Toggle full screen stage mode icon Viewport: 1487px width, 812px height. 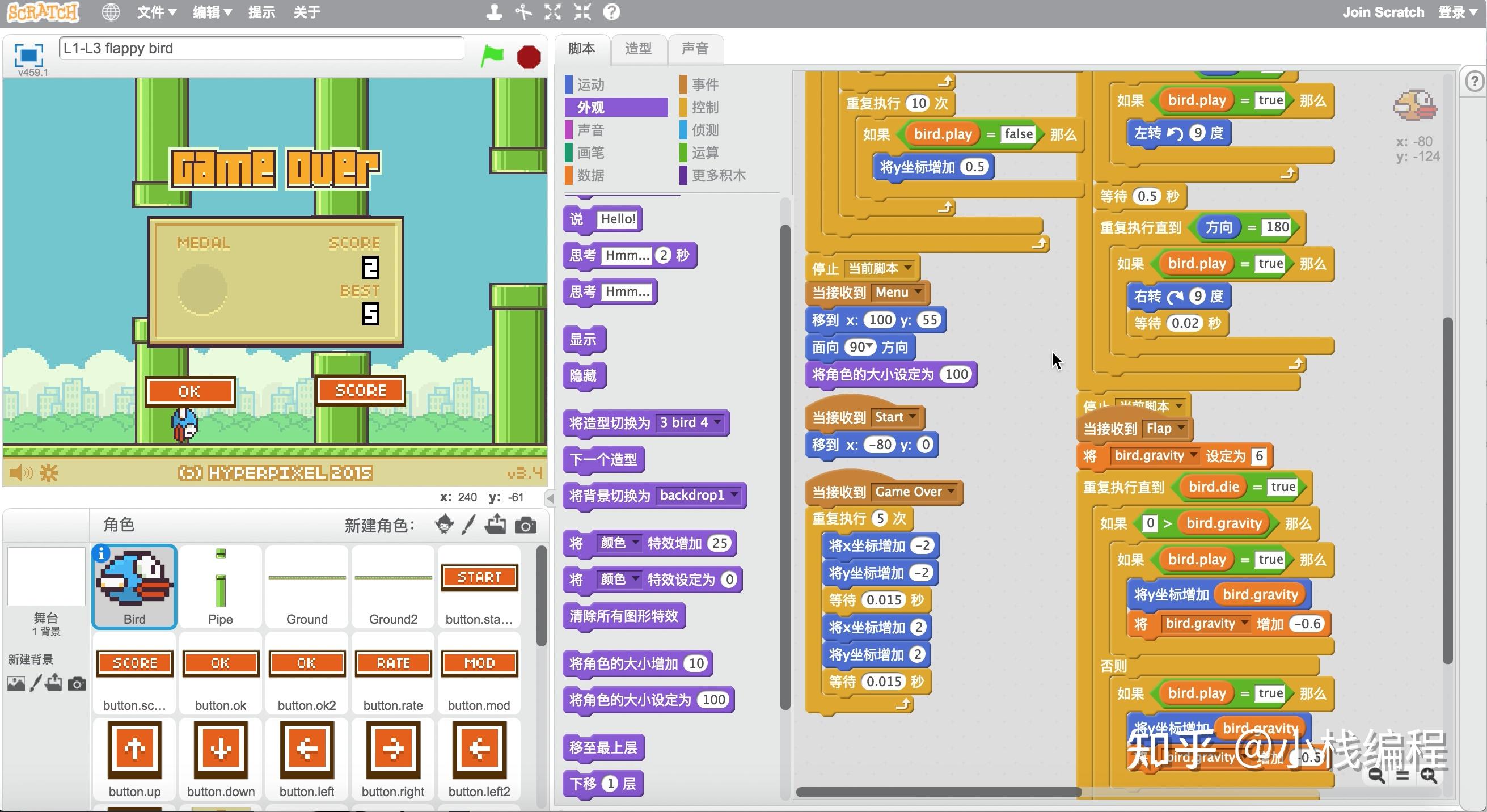coord(29,56)
